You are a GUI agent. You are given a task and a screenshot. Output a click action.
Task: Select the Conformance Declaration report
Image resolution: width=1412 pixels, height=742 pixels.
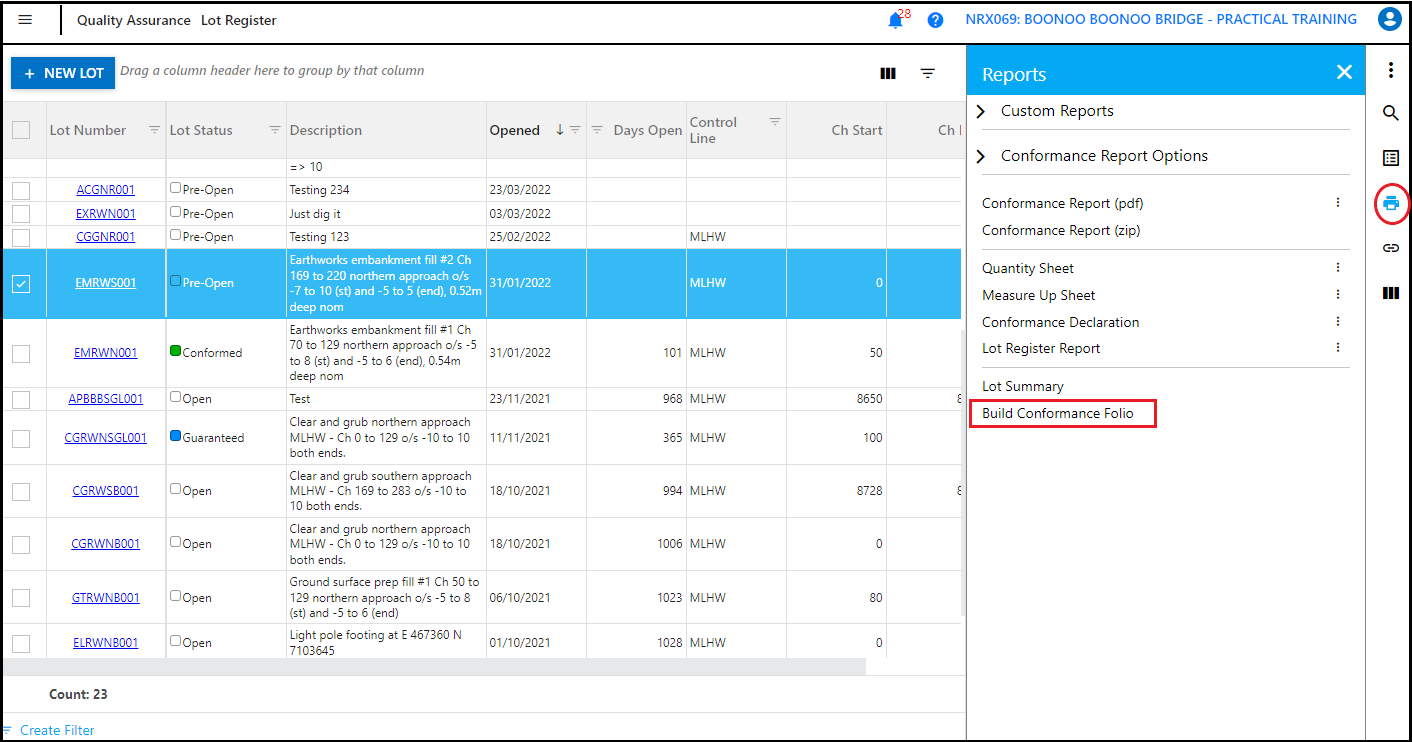[1061, 322]
